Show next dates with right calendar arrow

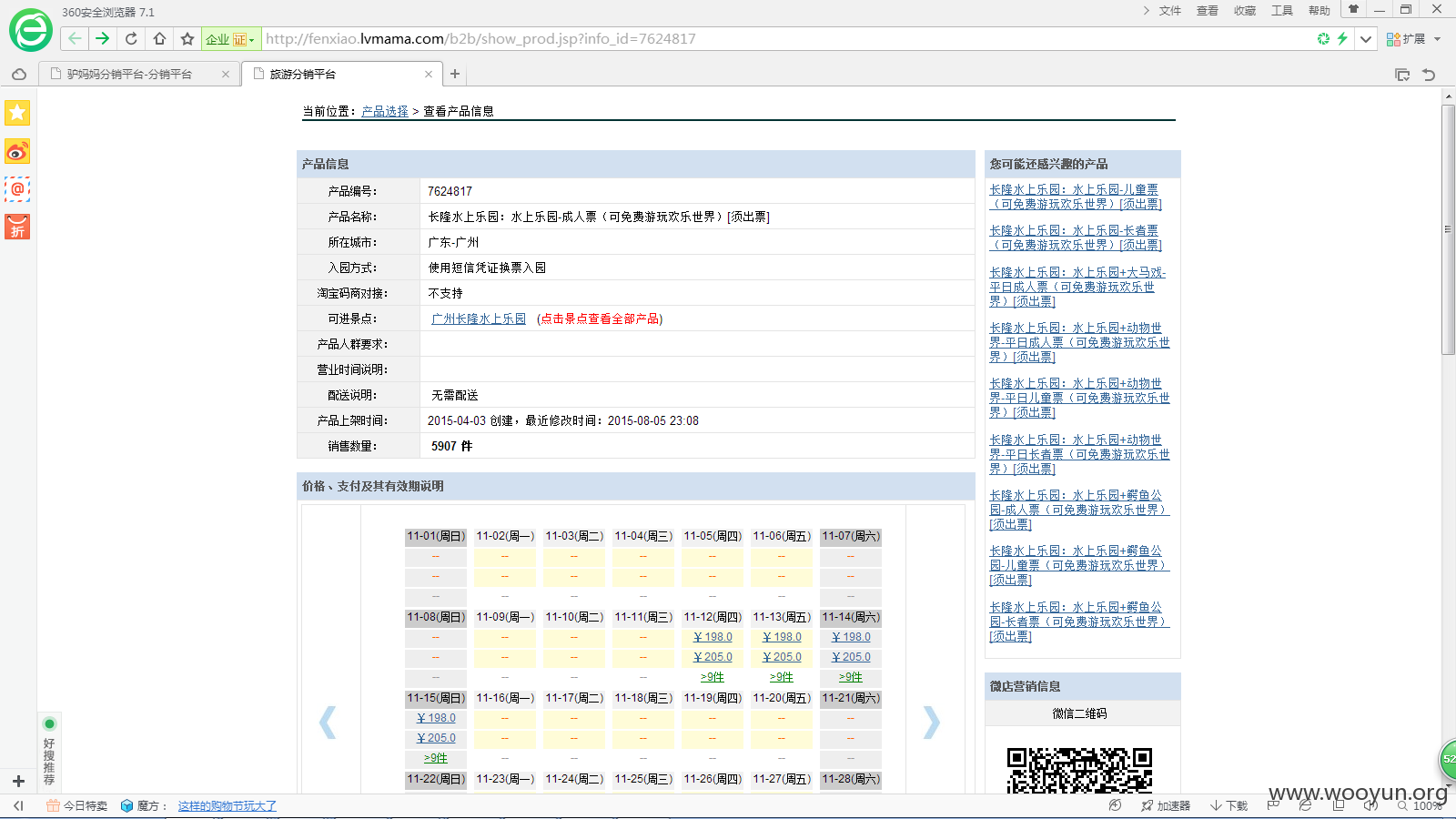[931, 722]
